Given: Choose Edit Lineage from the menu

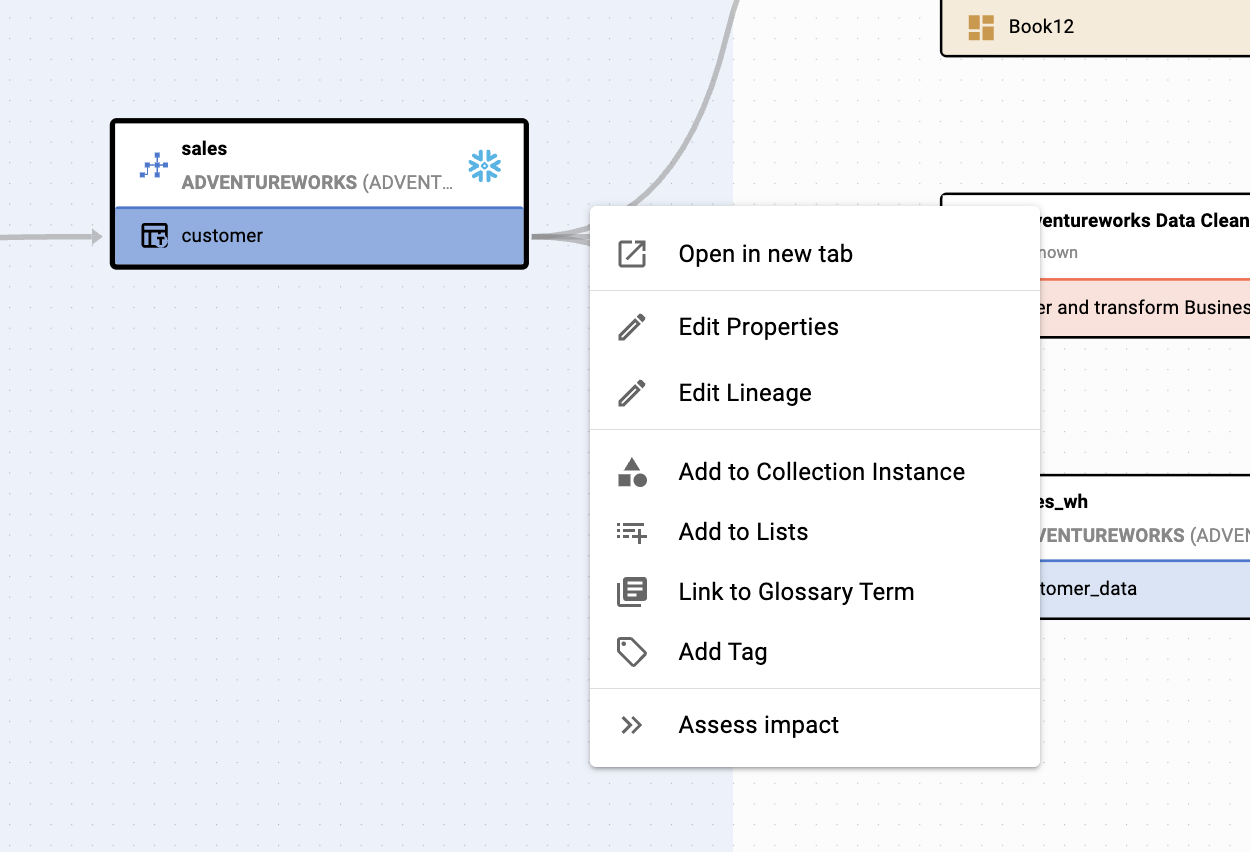Looking at the screenshot, I should (x=745, y=393).
